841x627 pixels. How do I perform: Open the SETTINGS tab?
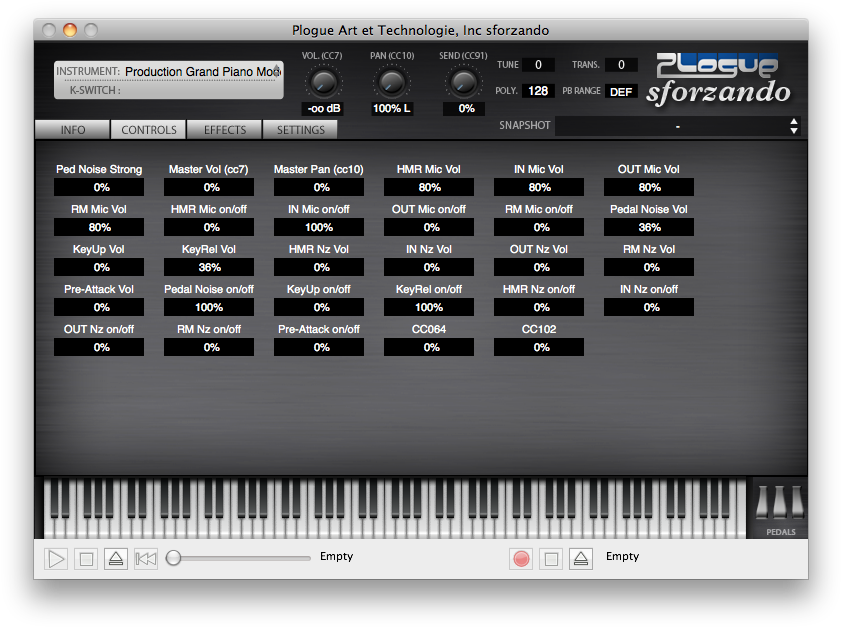tap(299, 129)
